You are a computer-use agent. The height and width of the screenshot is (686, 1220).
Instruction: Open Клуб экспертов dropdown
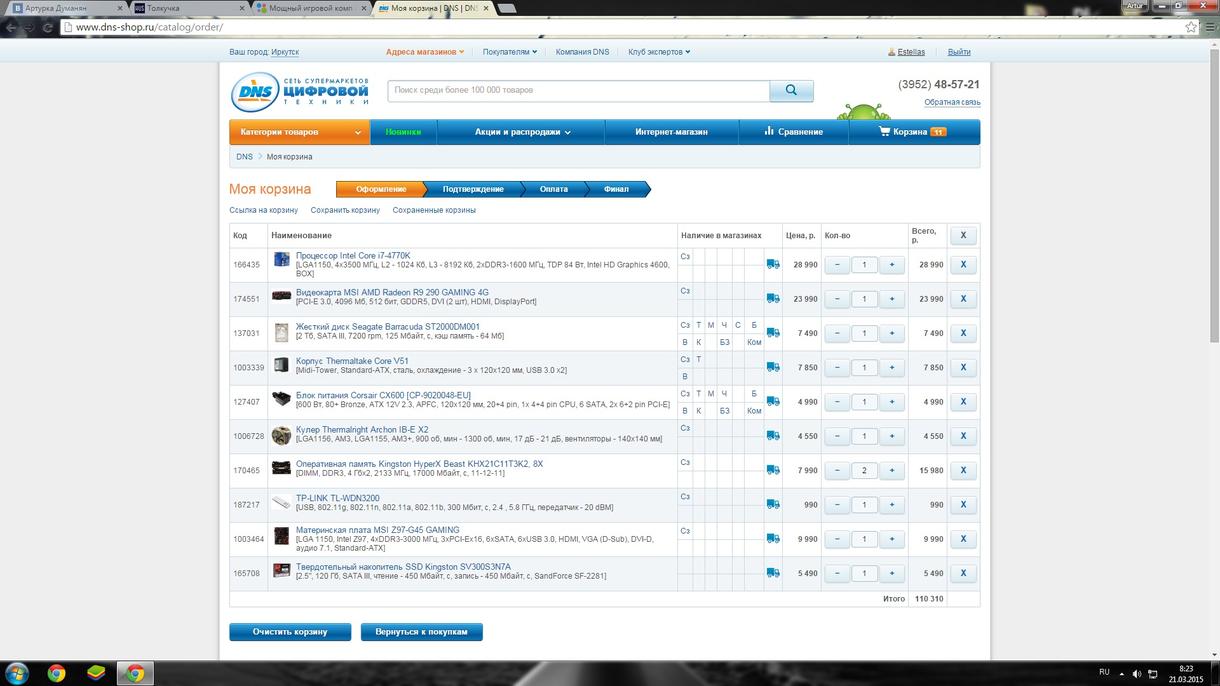click(x=660, y=52)
